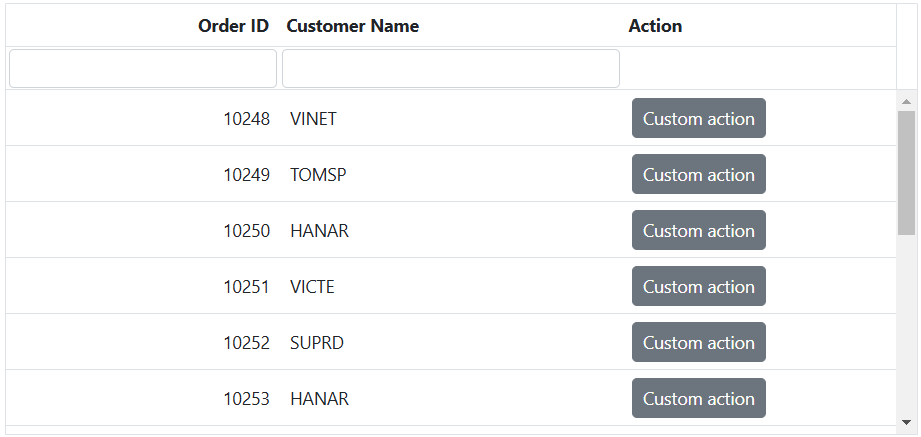Select order ID cell 10248
The width and height of the screenshot is (921, 437).
[246, 119]
